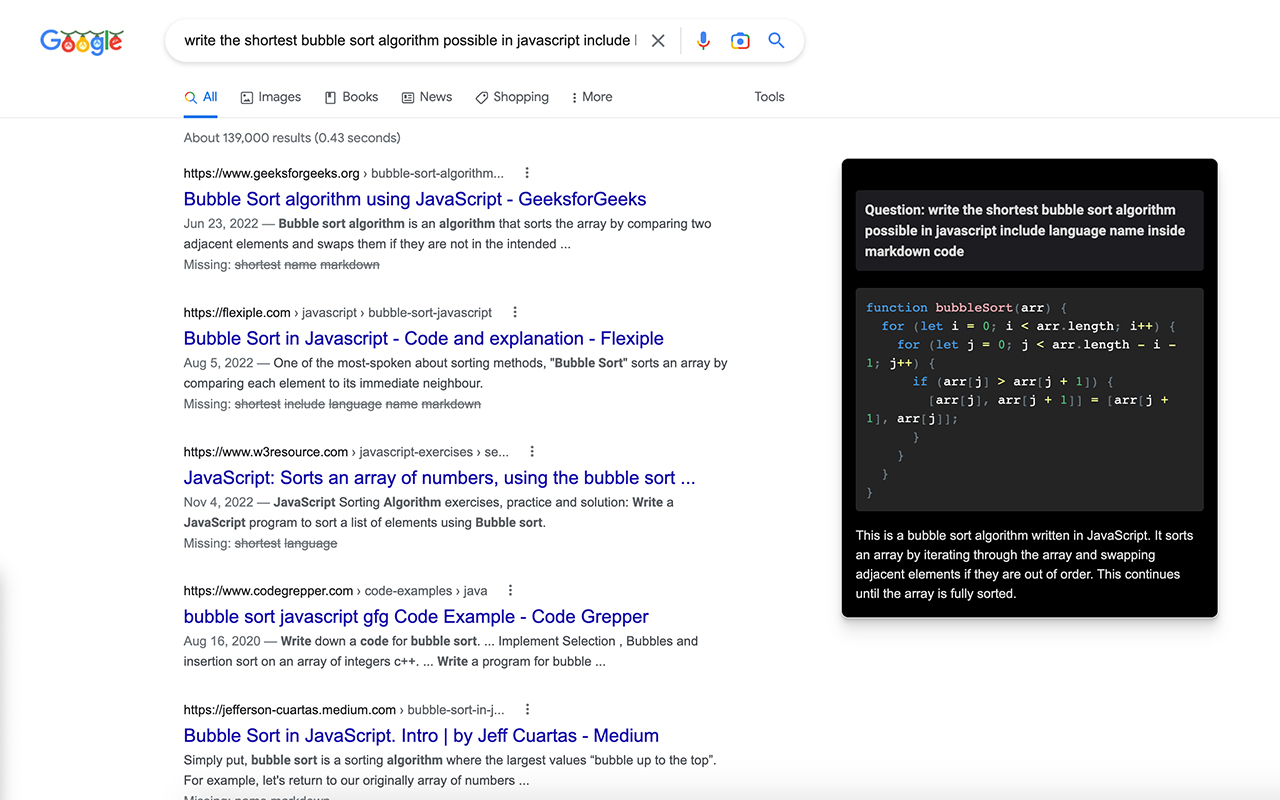Image resolution: width=1280 pixels, height=800 pixels.
Task: Open three-dot menu beside flexiple.com URL
Action: (515, 312)
